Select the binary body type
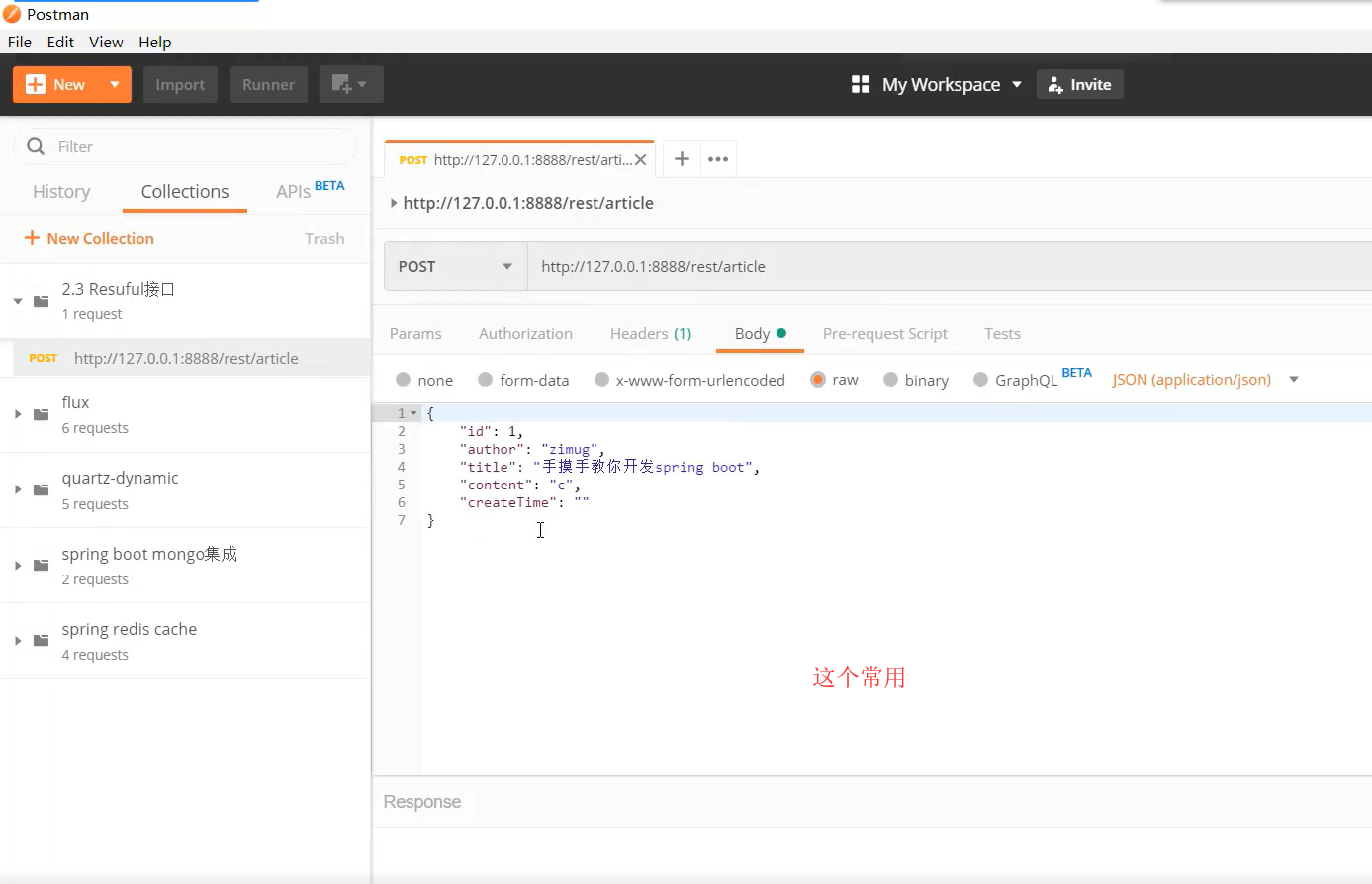Screen dimensions: 1372x884 coord(890,380)
